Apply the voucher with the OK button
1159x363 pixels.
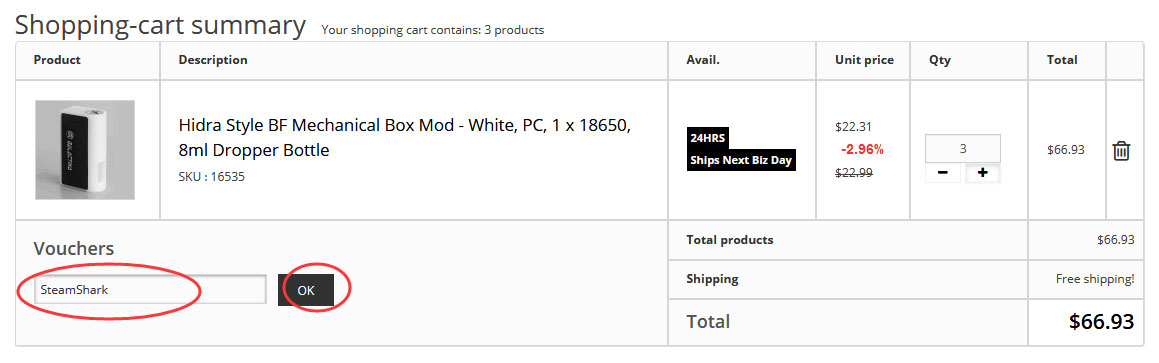click(x=306, y=290)
